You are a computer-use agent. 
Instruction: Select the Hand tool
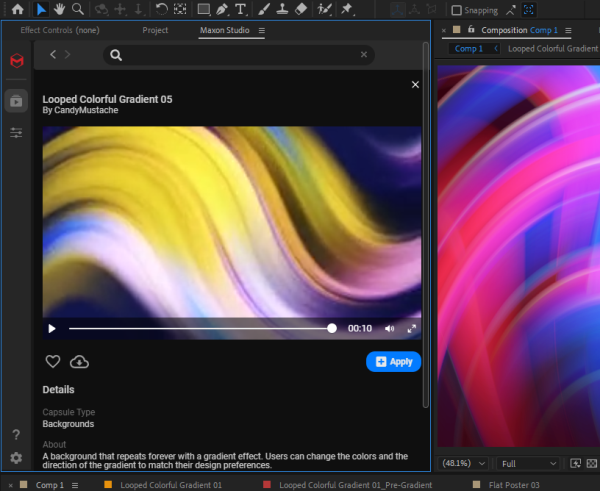(x=59, y=9)
